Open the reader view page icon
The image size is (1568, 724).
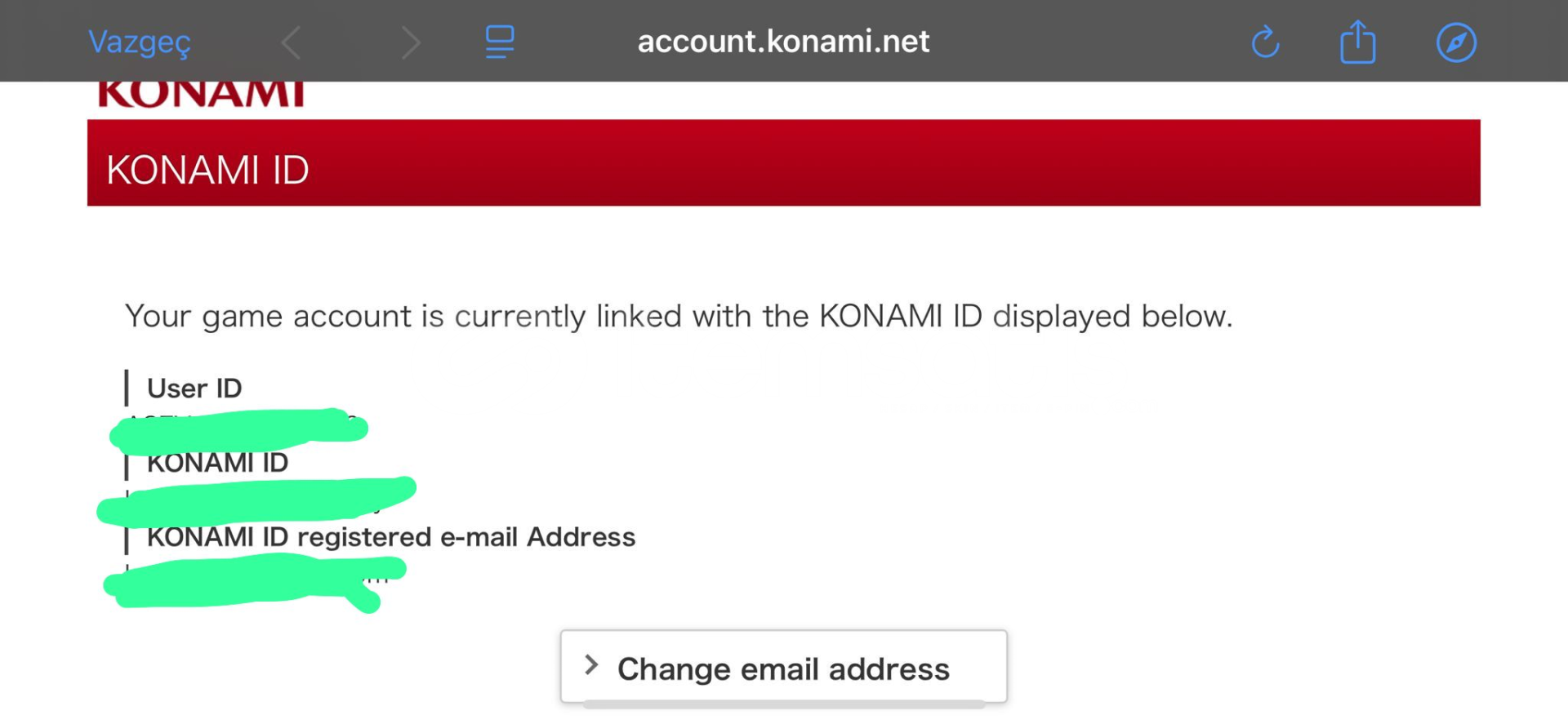(x=500, y=42)
